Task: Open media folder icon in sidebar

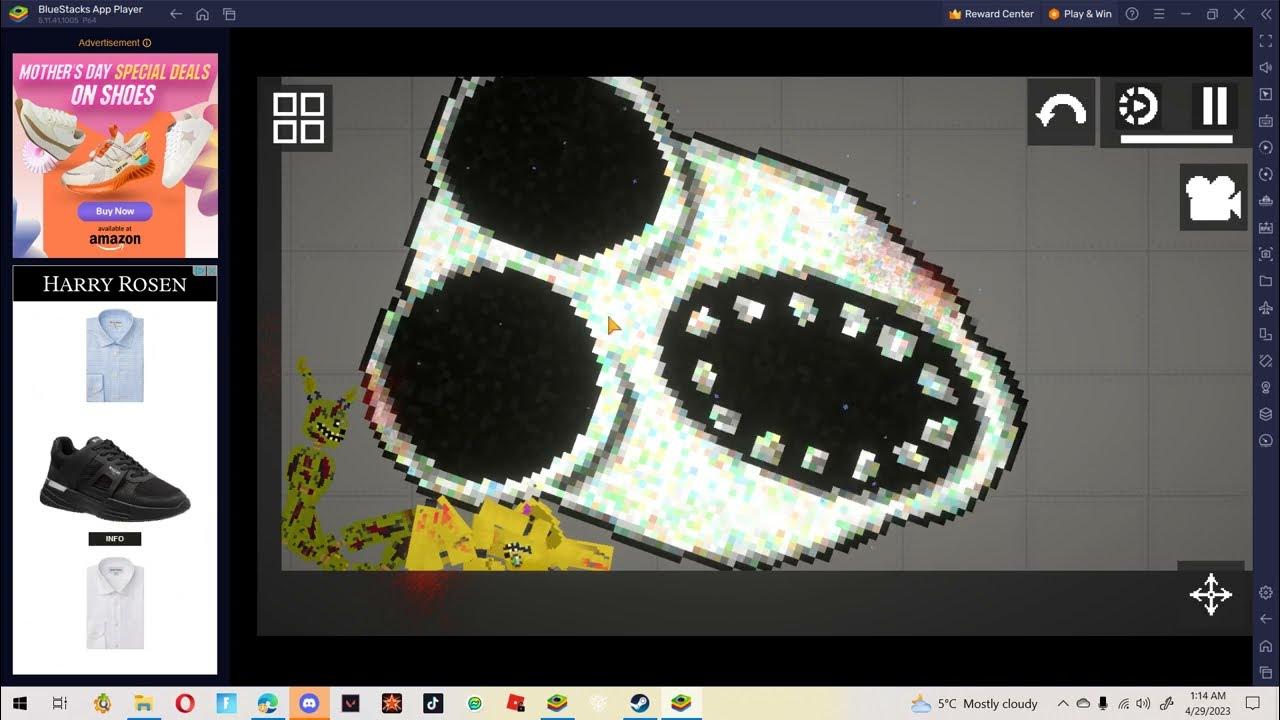Action: point(1266,281)
